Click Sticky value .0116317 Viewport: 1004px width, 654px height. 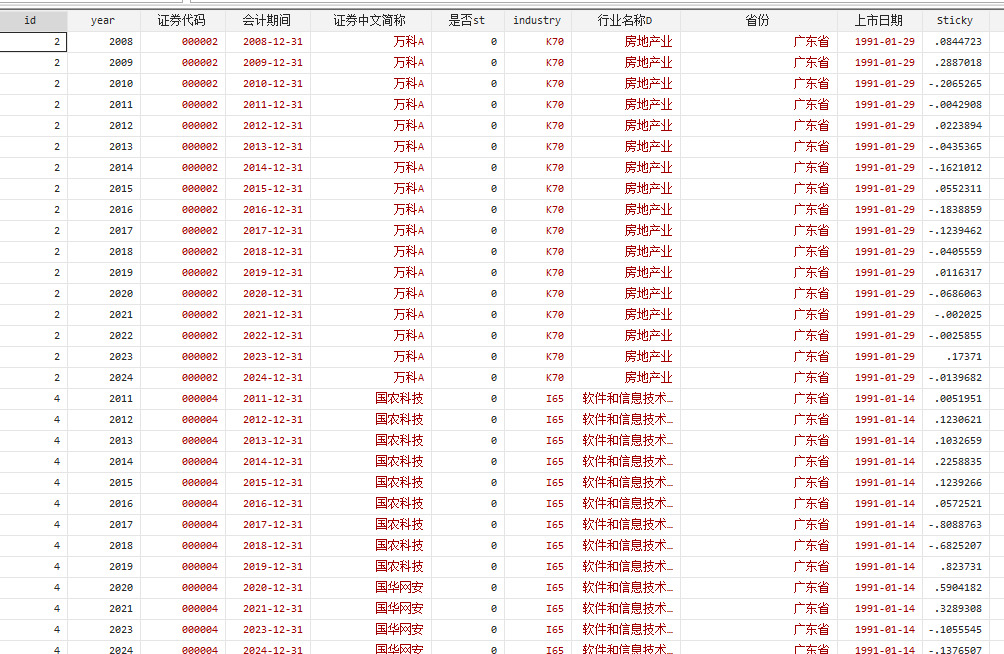coord(958,273)
